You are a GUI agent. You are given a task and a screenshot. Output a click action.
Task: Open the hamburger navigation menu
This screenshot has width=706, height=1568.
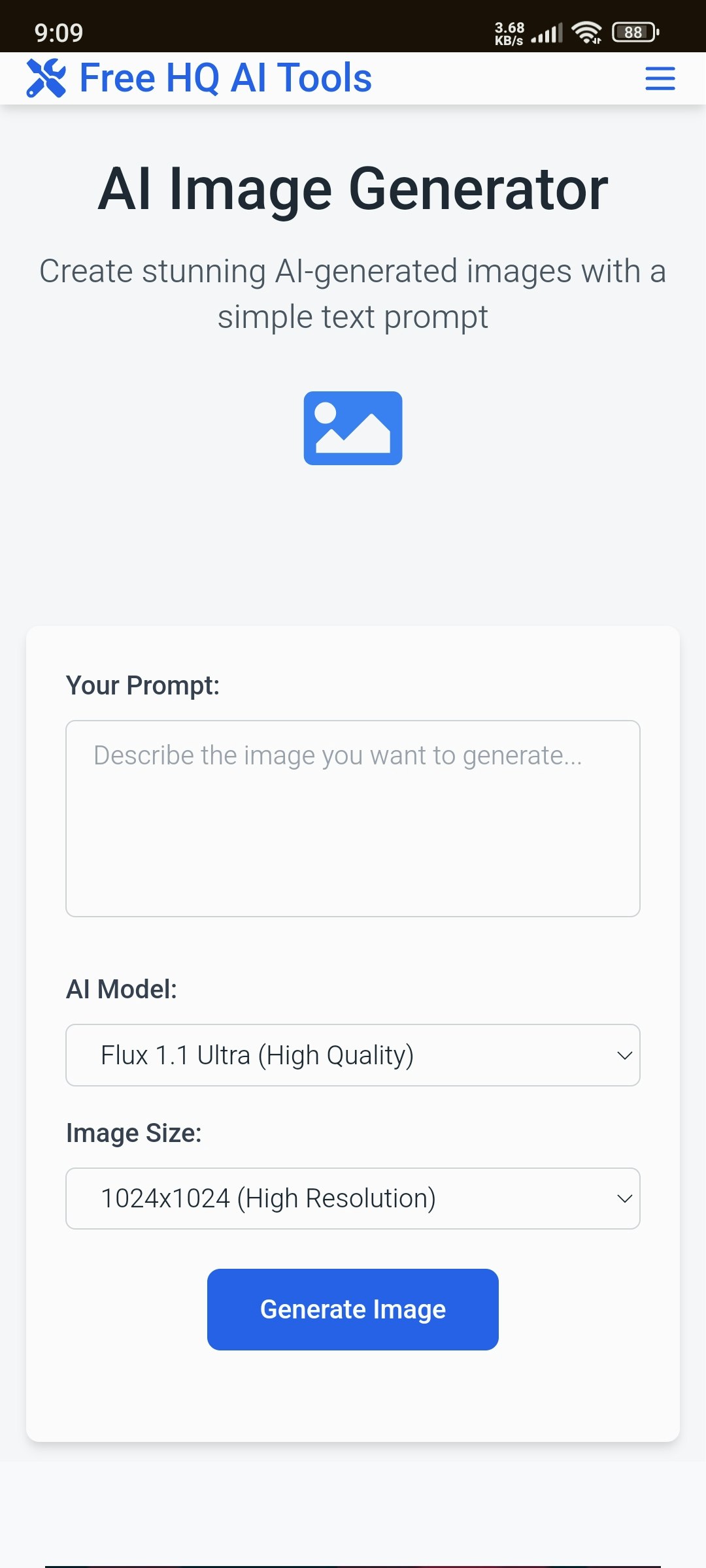pos(660,78)
